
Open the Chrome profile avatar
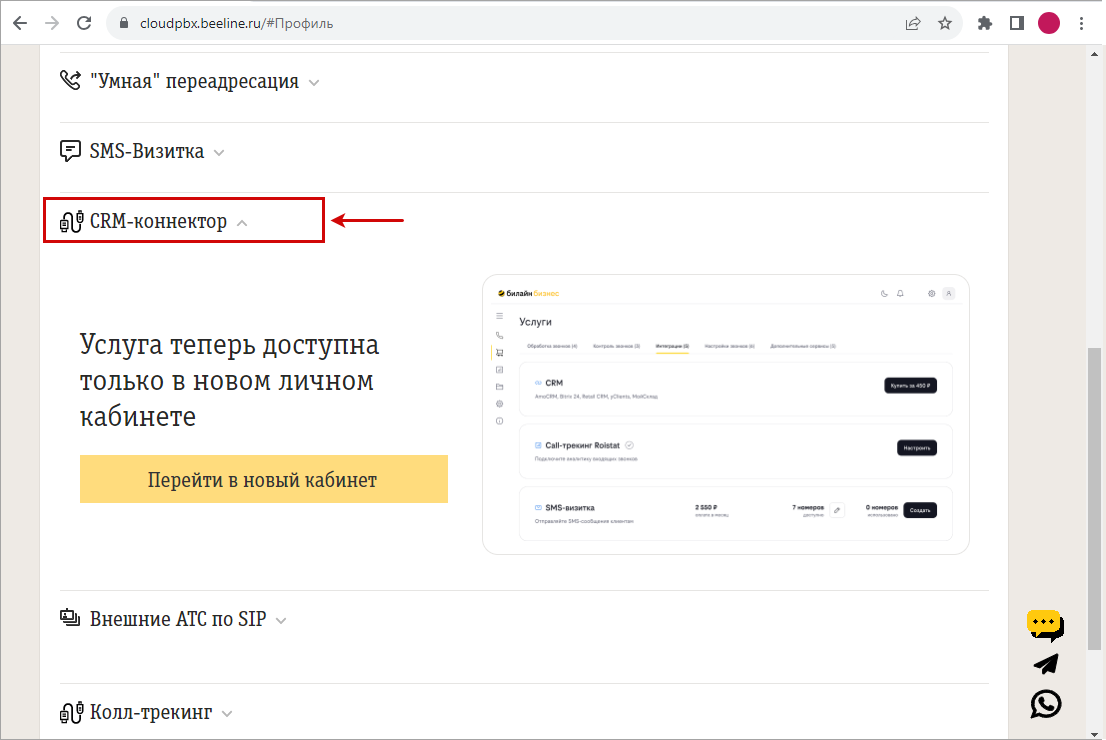1049,23
